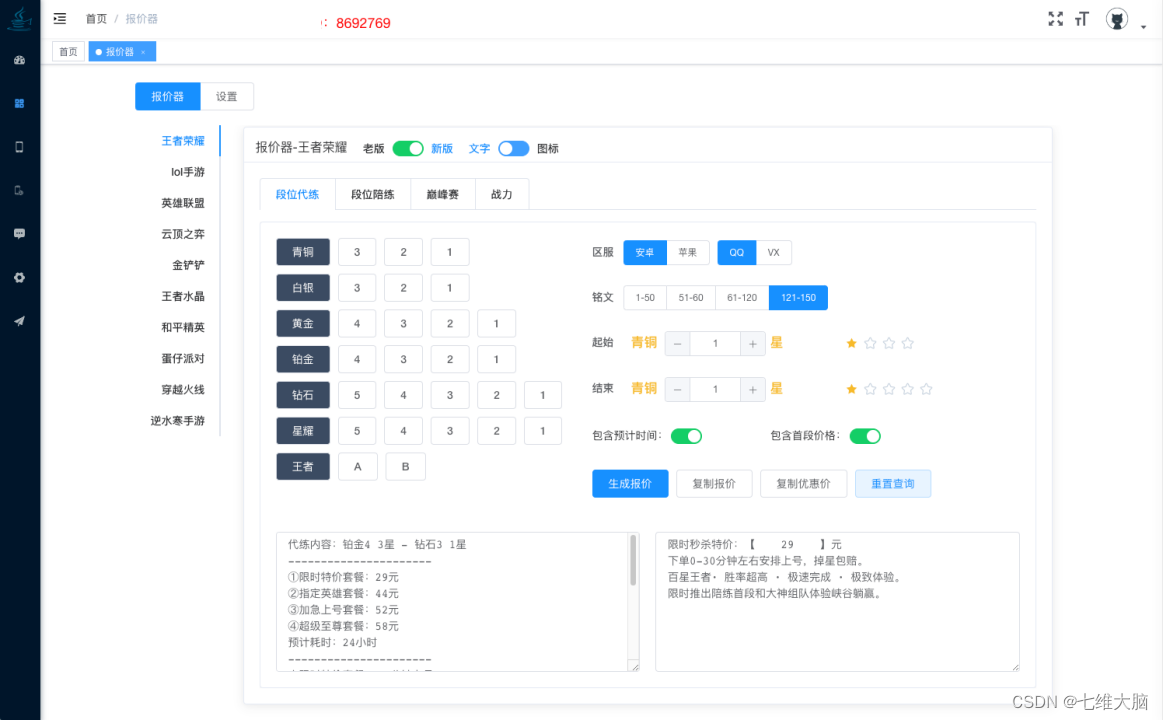The width and height of the screenshot is (1163, 720).
Task: Toggle the 包含预计时间 switch
Action: click(686, 436)
